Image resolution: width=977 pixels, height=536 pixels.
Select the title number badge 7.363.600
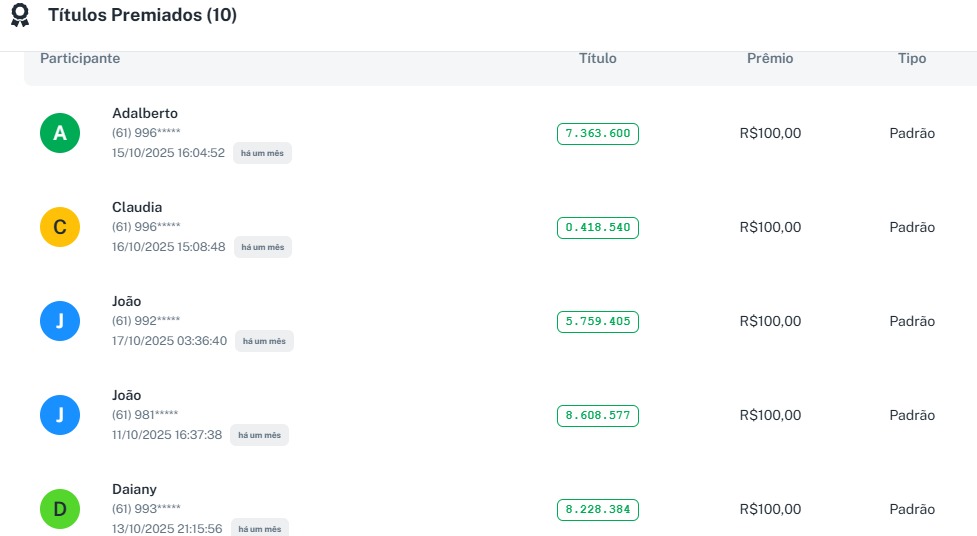pyautogui.click(x=598, y=133)
